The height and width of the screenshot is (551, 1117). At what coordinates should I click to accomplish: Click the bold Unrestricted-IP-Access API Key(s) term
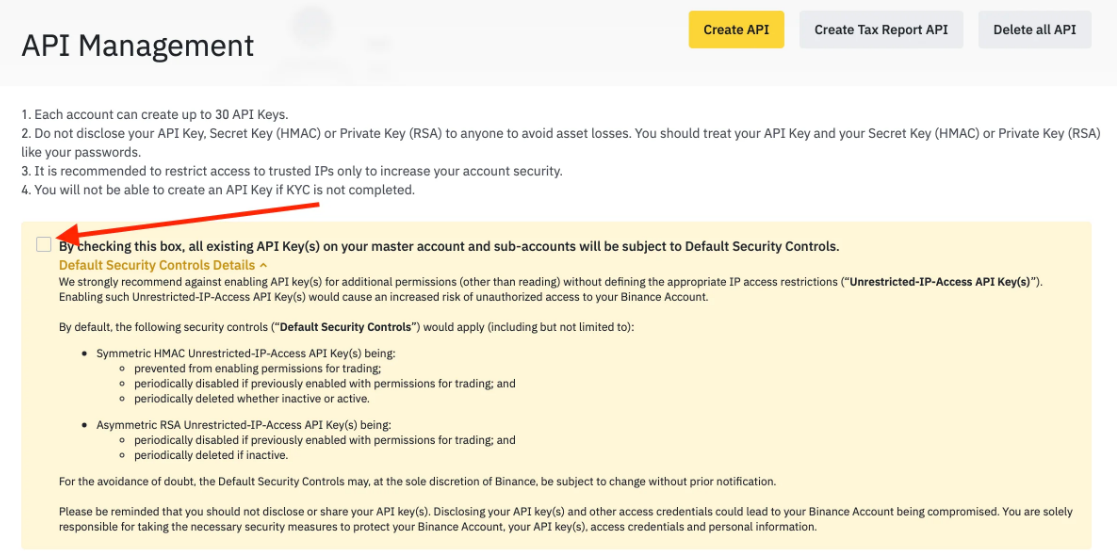click(x=942, y=282)
